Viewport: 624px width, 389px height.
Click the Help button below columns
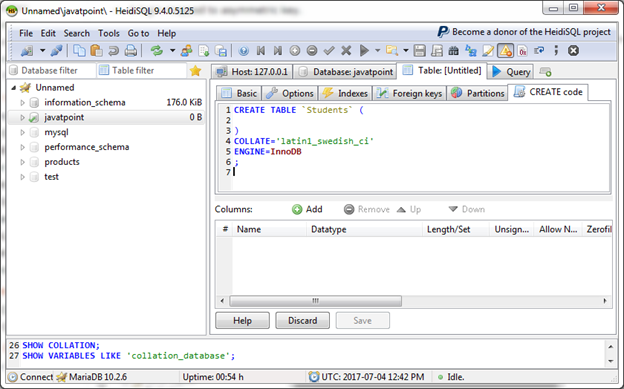tap(242, 321)
